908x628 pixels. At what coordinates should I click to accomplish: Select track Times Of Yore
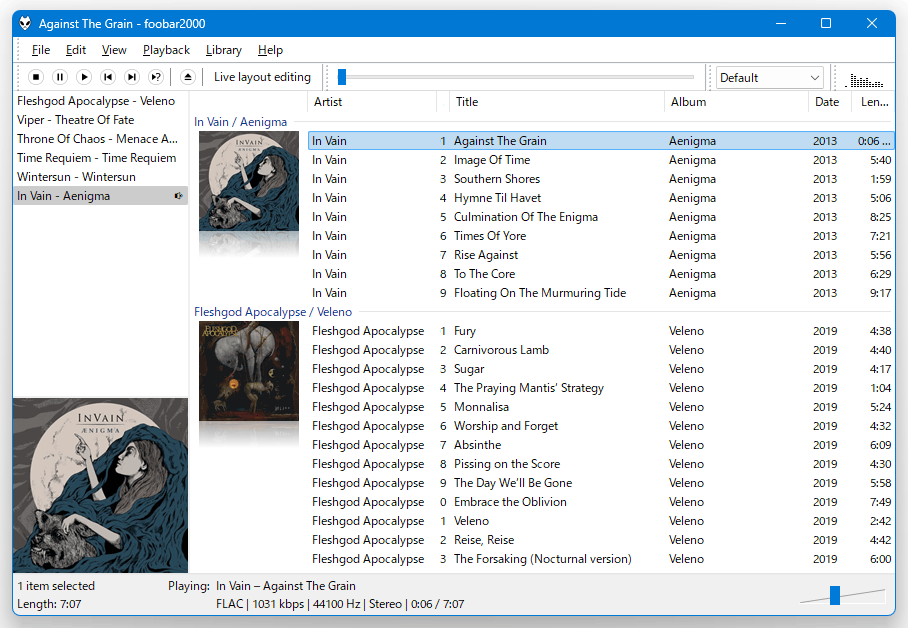(601, 236)
